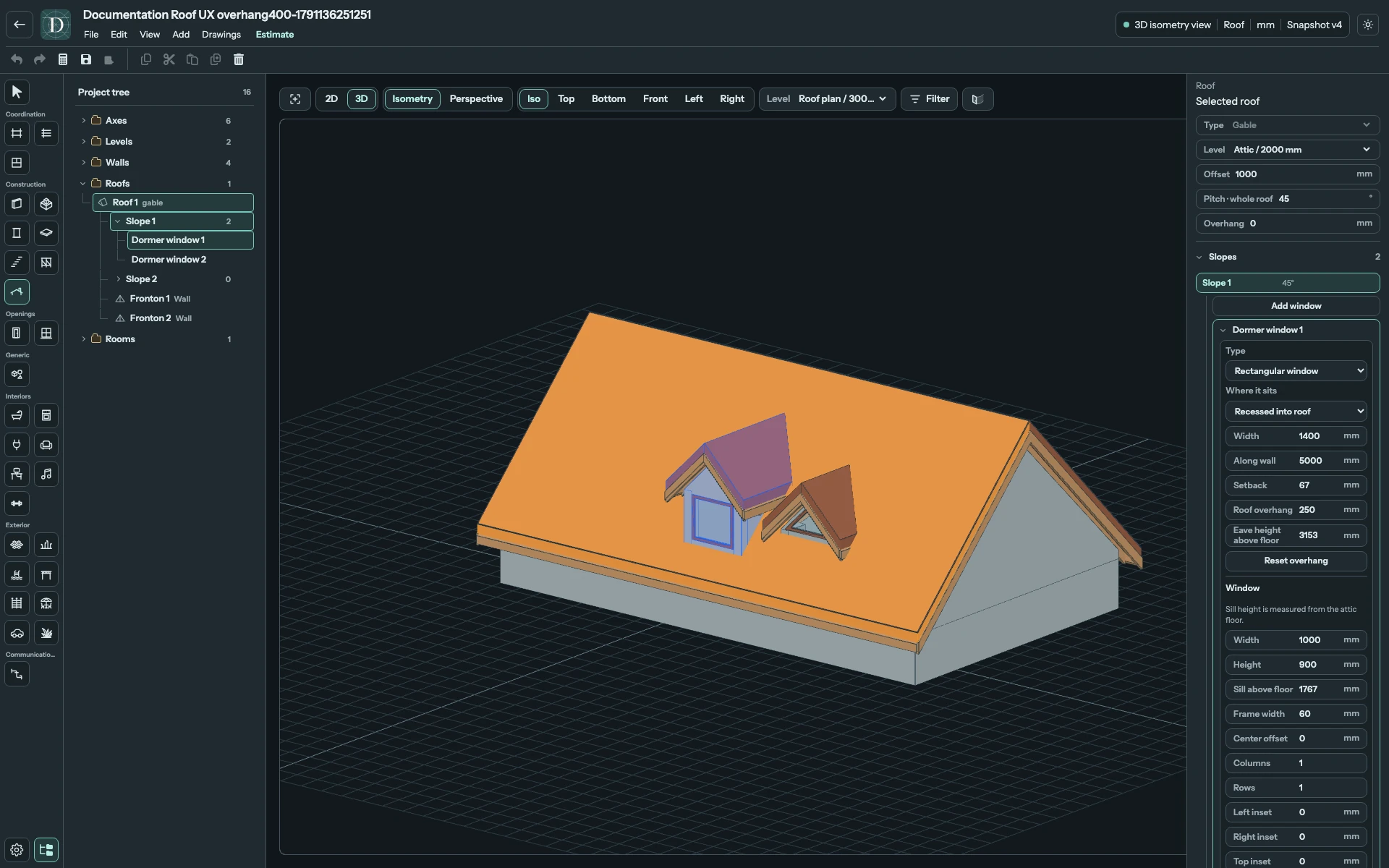The width and height of the screenshot is (1389, 868).
Task: Go back with the left arrow icon
Action: [x=20, y=25]
